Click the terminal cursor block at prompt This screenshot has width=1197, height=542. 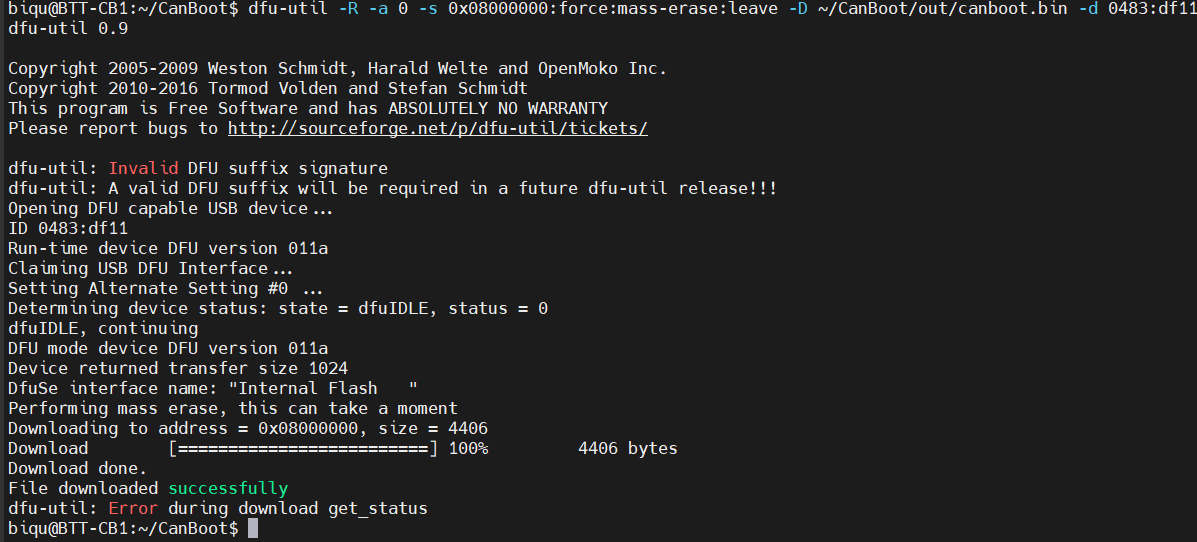(x=253, y=528)
